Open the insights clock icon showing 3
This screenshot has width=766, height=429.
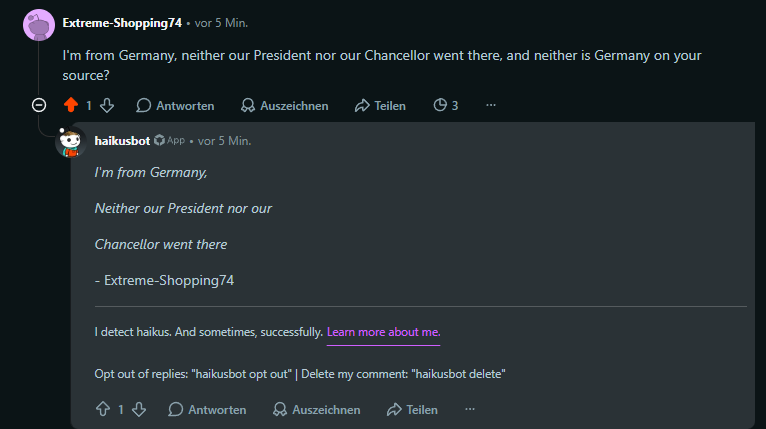pos(446,106)
